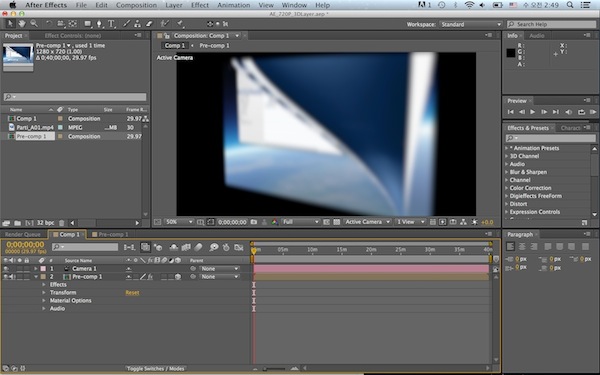Toggle visibility eye for Camera 1 layer
Screen dimensions: 600x375
click(x=6, y=269)
